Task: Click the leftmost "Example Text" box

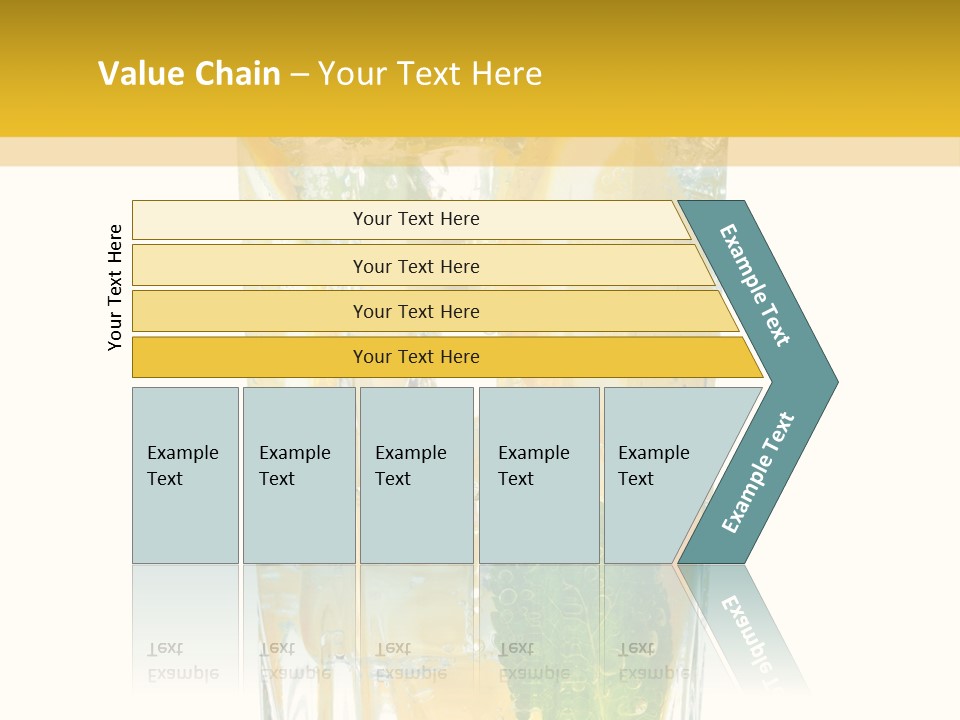Action: pyautogui.click(x=185, y=475)
